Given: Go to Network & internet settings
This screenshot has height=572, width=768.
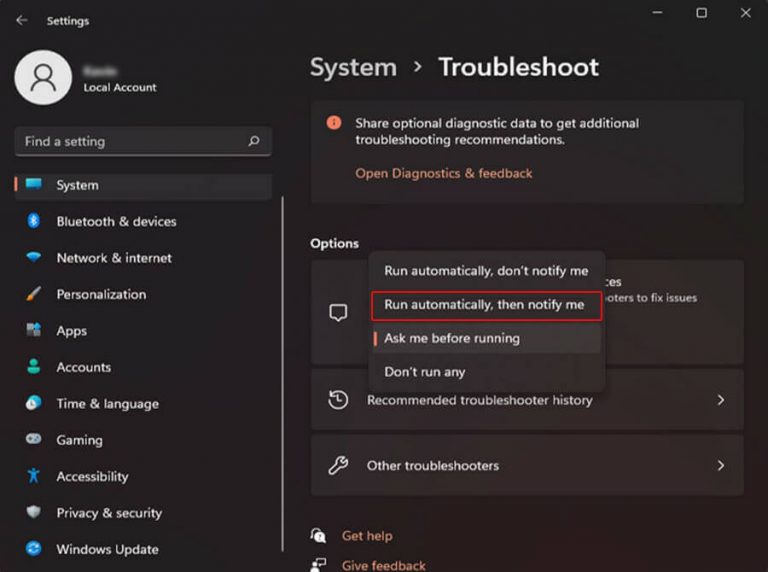Looking at the screenshot, I should click(x=143, y=258).
